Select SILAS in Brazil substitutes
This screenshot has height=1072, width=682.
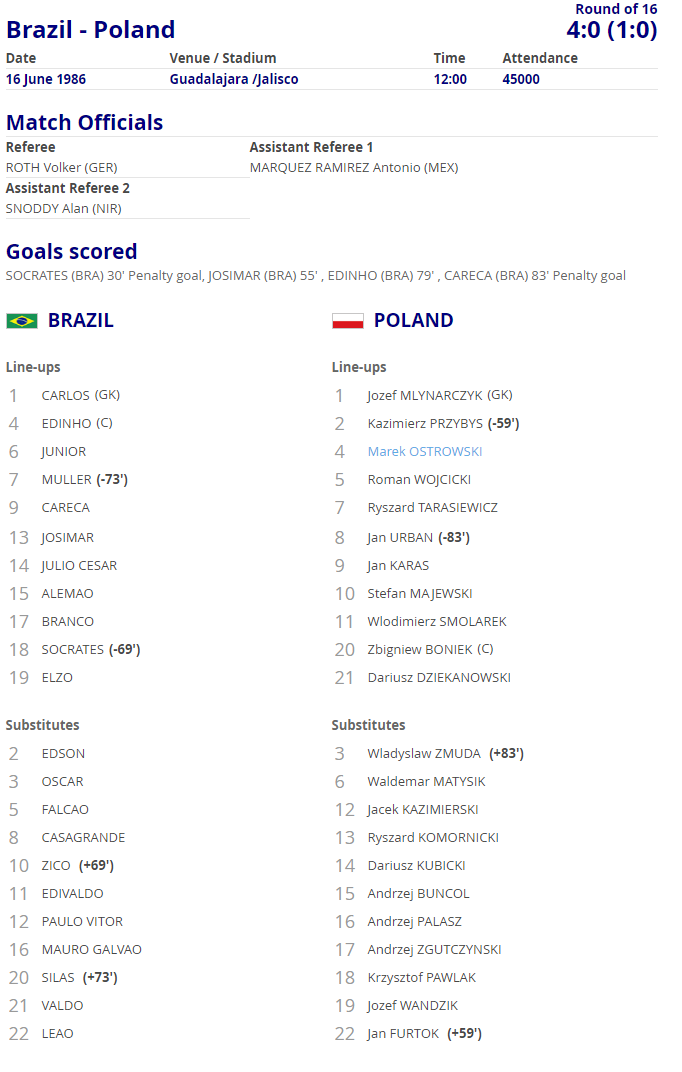point(58,978)
